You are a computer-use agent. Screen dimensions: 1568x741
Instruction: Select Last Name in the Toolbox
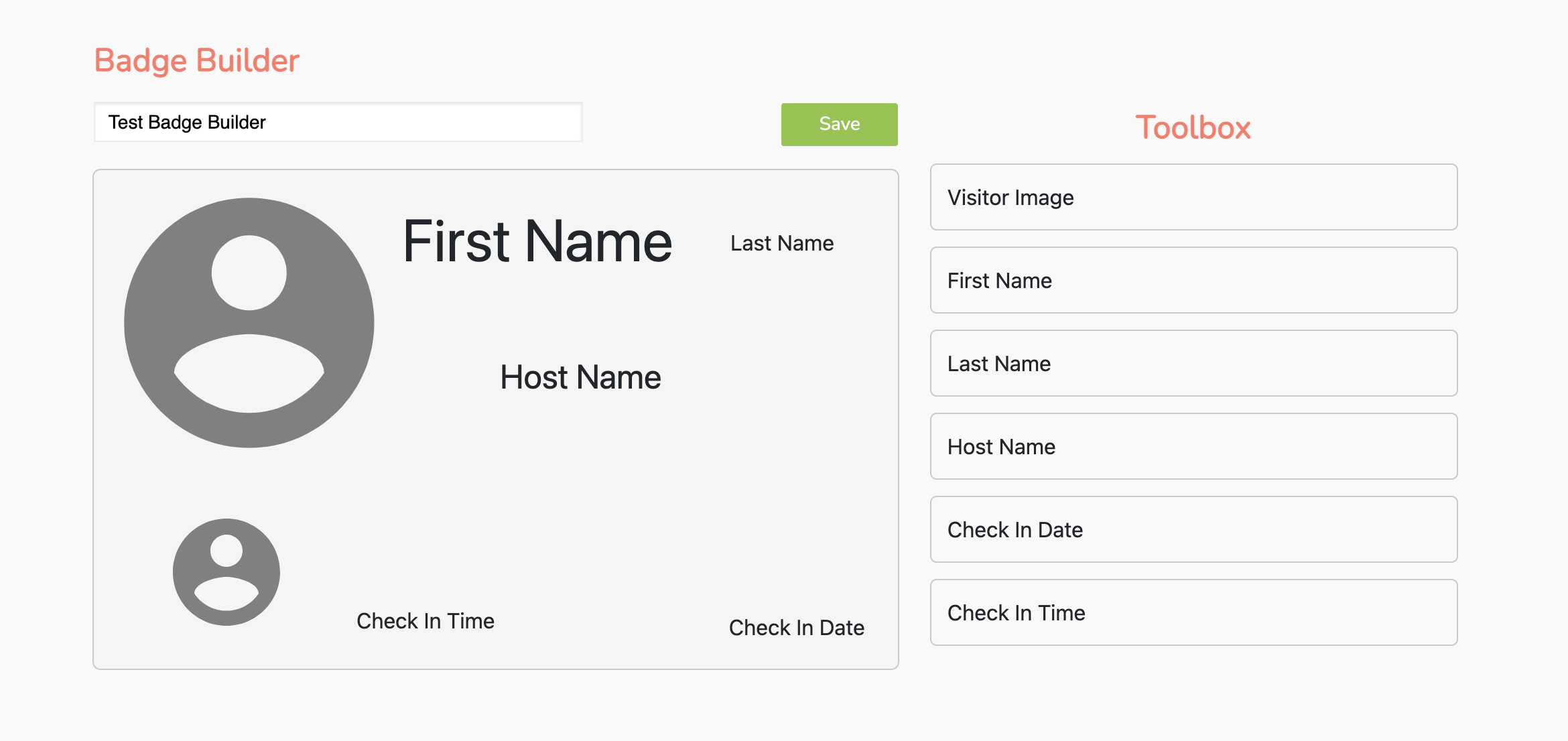coord(1193,364)
